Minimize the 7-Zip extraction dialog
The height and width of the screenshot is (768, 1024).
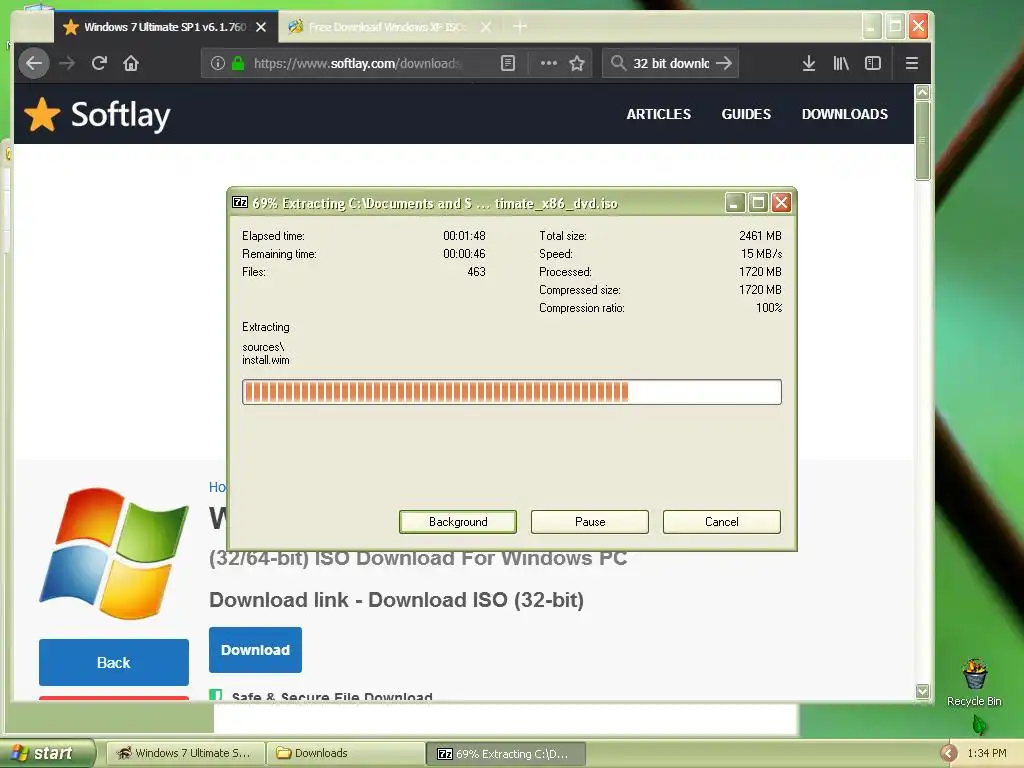[x=735, y=202]
